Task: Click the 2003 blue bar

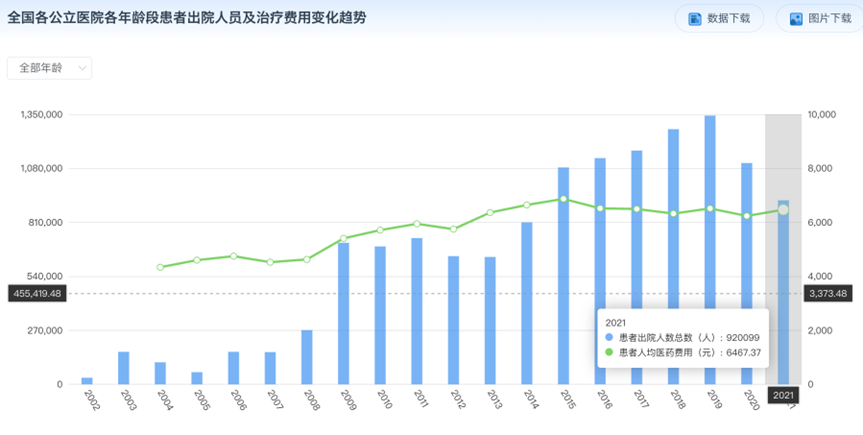Action: pos(124,368)
